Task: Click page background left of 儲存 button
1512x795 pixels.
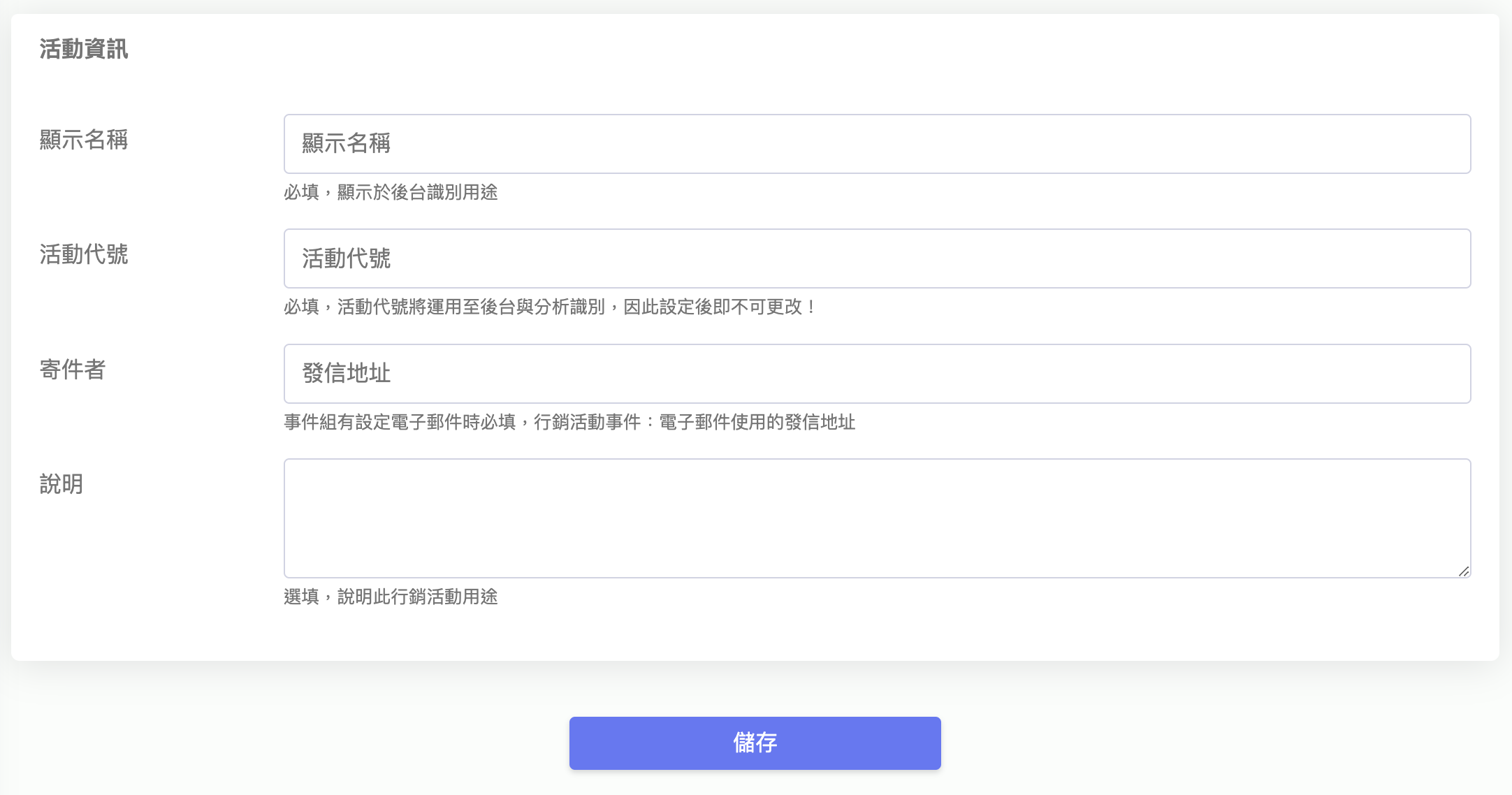Action: pyautogui.click(x=279, y=743)
